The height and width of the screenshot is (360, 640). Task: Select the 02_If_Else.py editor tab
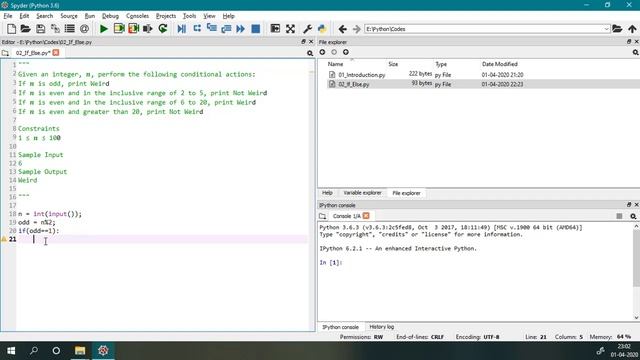point(33,53)
